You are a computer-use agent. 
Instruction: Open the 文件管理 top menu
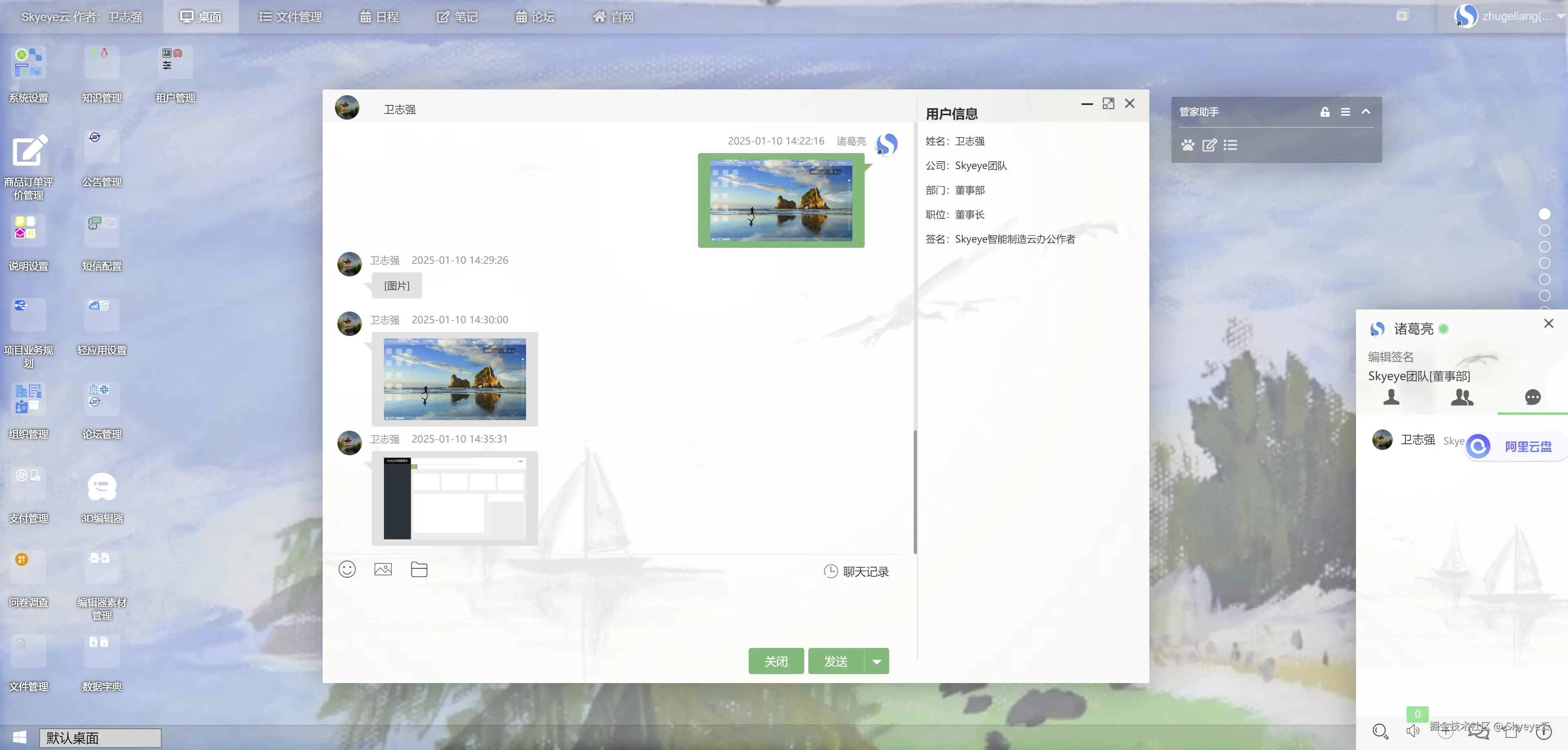(290, 17)
